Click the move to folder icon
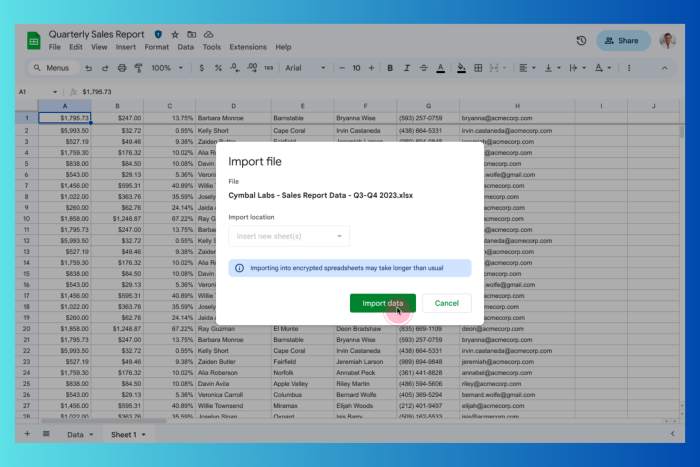Image resolution: width=700 pixels, height=467 pixels. 192,34
